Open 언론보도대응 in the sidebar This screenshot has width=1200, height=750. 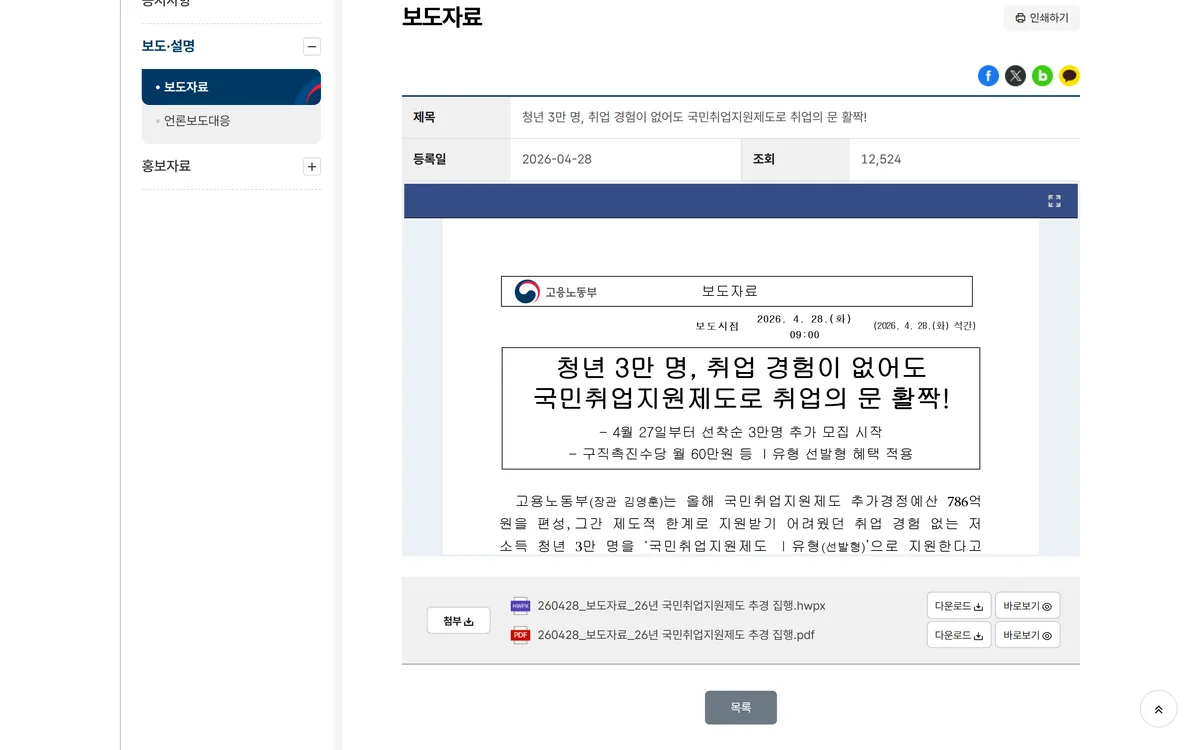(197, 121)
